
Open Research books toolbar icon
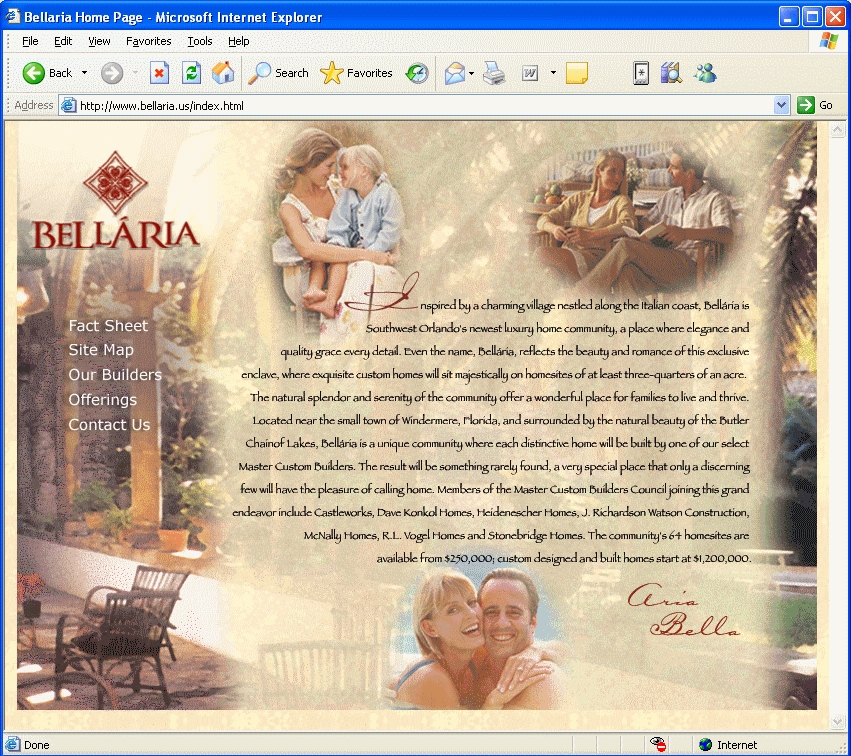671,73
